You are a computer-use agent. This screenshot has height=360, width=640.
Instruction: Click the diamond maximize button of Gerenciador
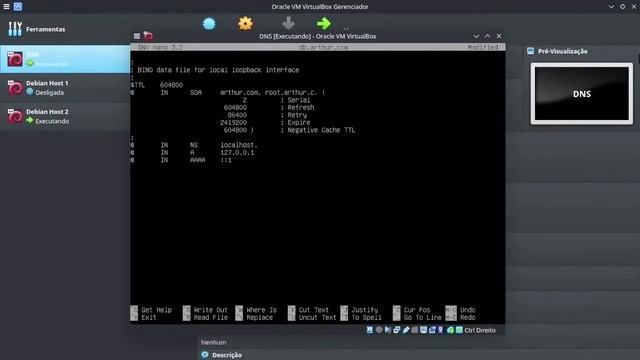tap(622, 7)
